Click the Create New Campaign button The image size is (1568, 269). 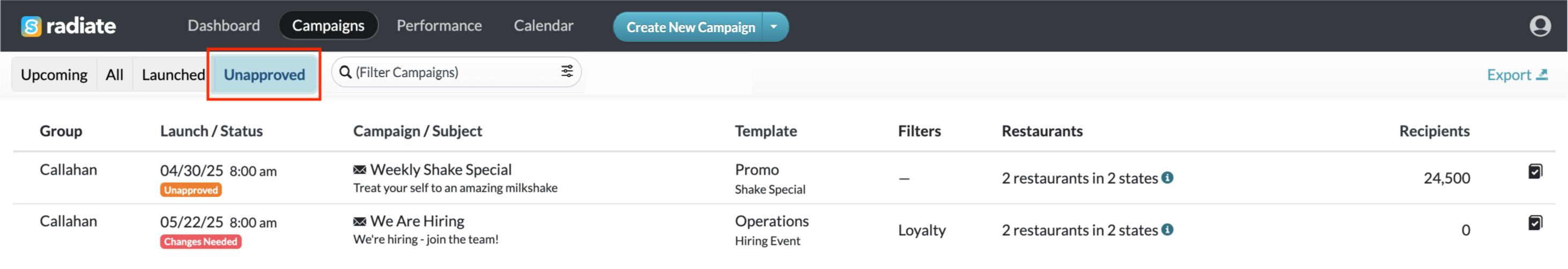[690, 27]
